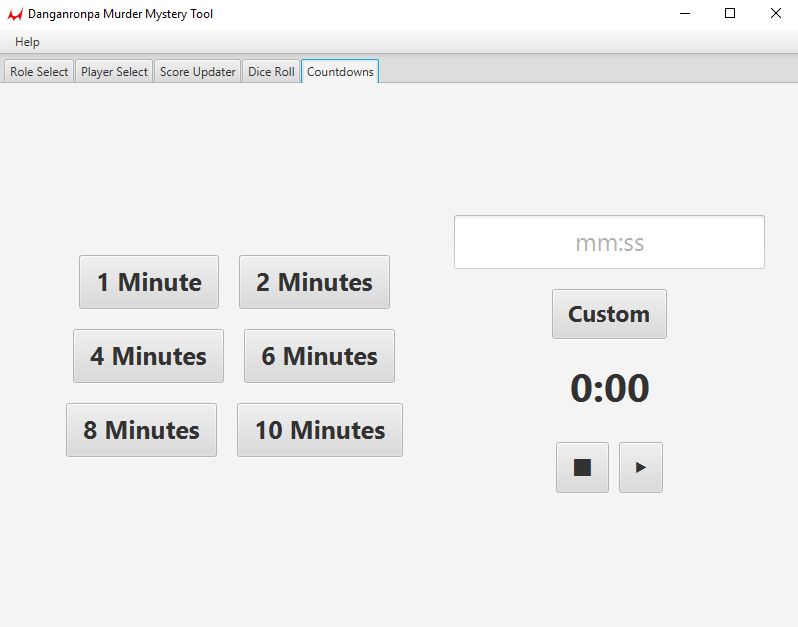Image resolution: width=798 pixels, height=627 pixels.
Task: Focus the mm:ss custom time field
Action: (609, 242)
